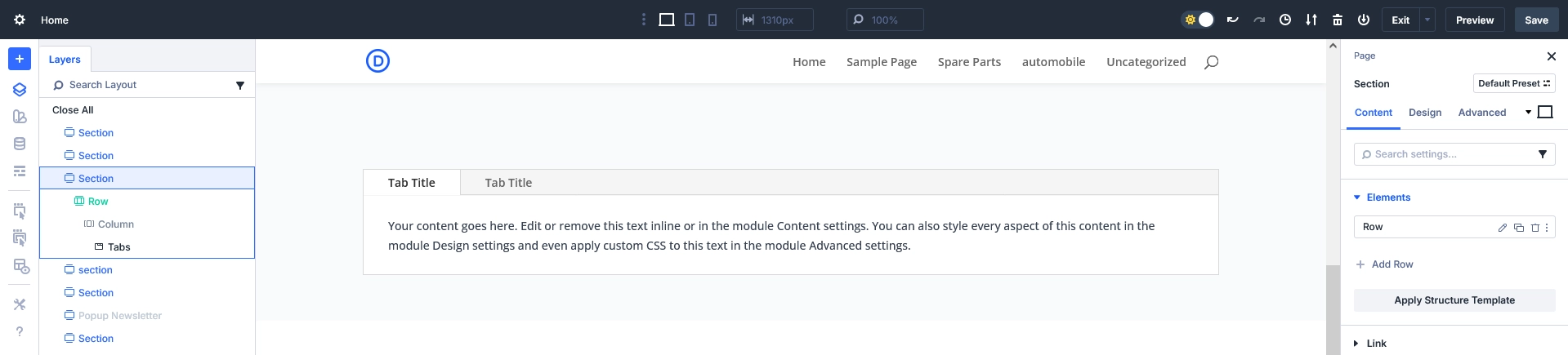The height and width of the screenshot is (355, 1568).
Task: Toggle the light/dark mode switch
Action: coord(1199,20)
